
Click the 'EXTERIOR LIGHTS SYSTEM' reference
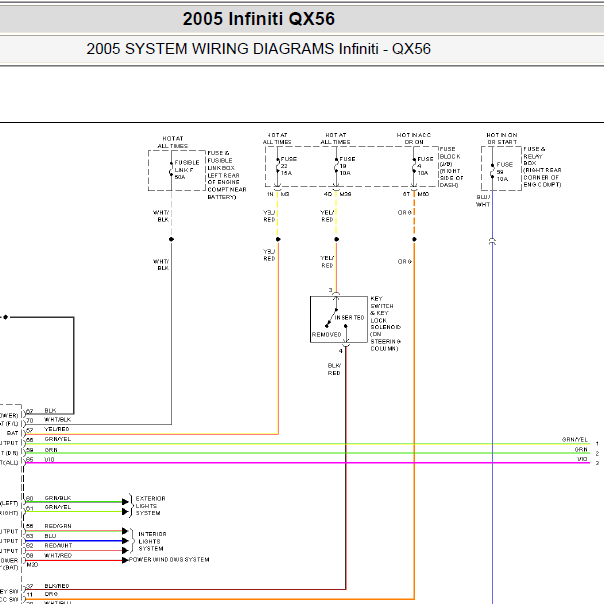[150, 506]
